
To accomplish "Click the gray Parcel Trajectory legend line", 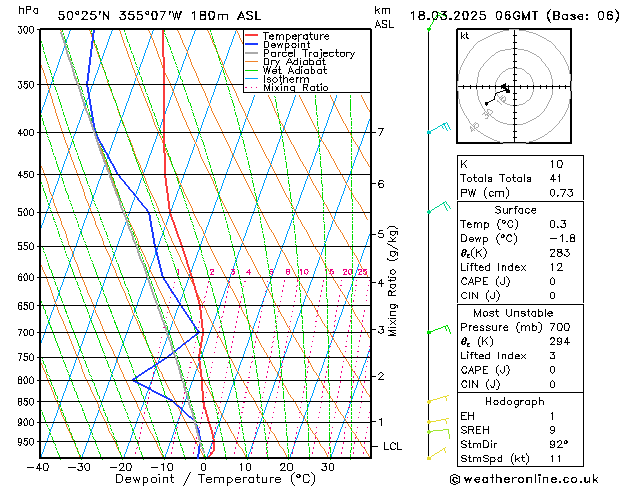I will pyautogui.click(x=251, y=53).
